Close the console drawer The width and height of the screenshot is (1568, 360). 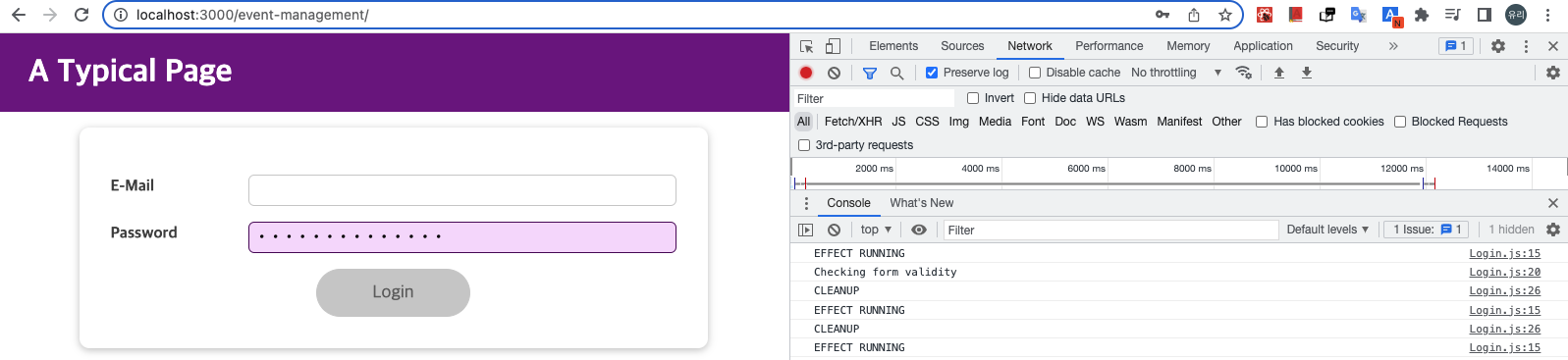1553,203
